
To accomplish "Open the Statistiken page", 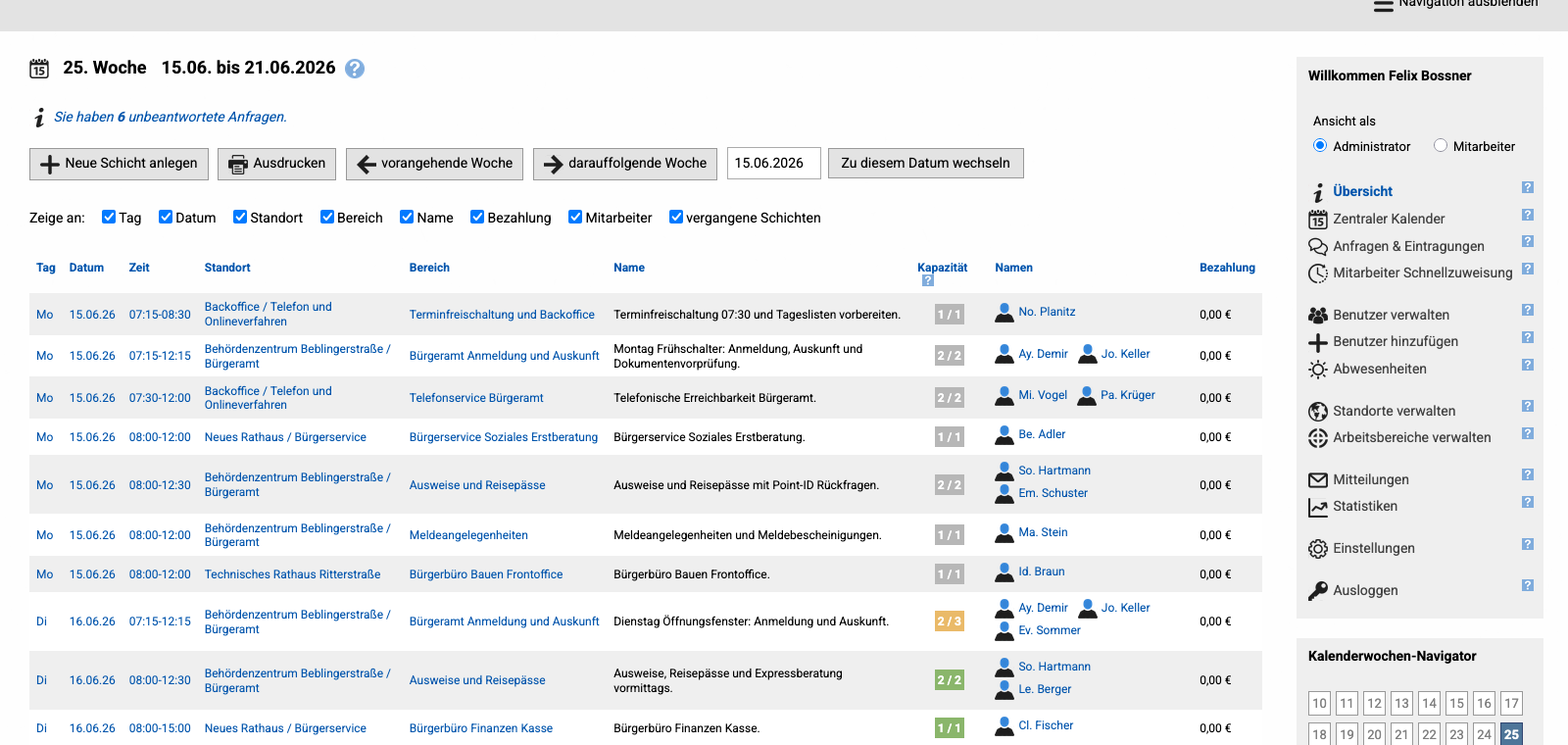I will coord(1365,506).
